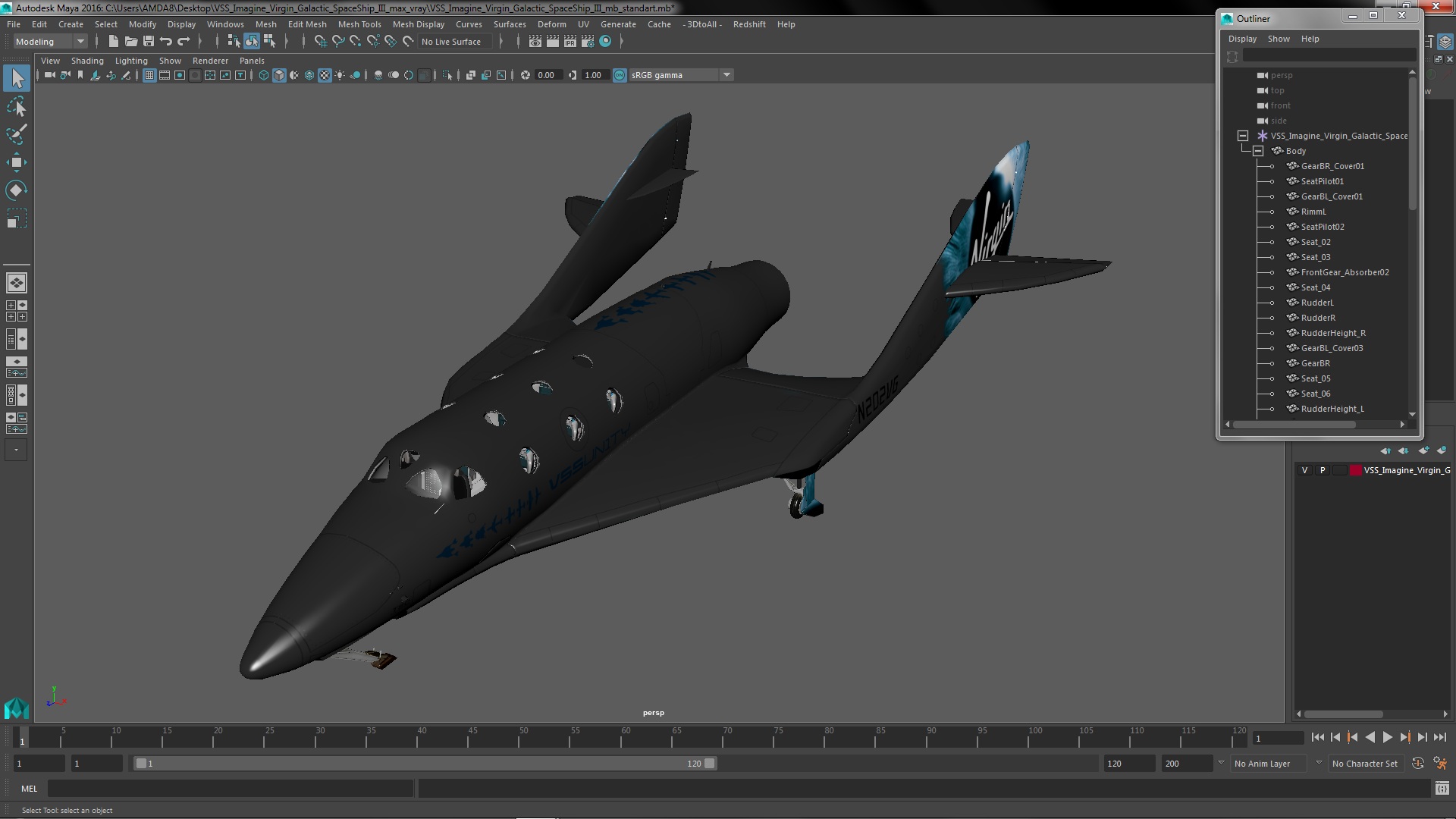
Task: Select RudderHeight_R in the Outliner
Action: (1333, 333)
